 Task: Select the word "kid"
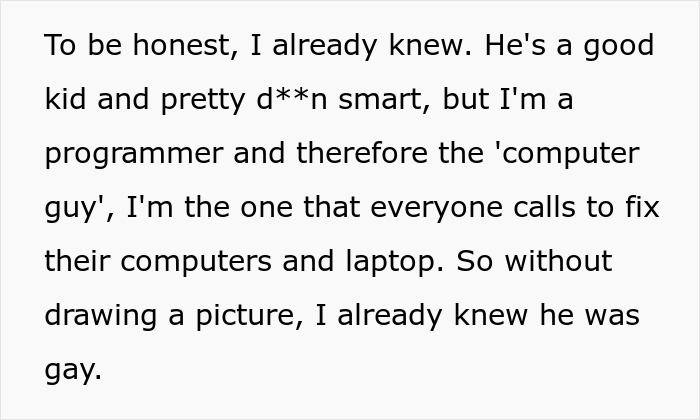click(65, 99)
